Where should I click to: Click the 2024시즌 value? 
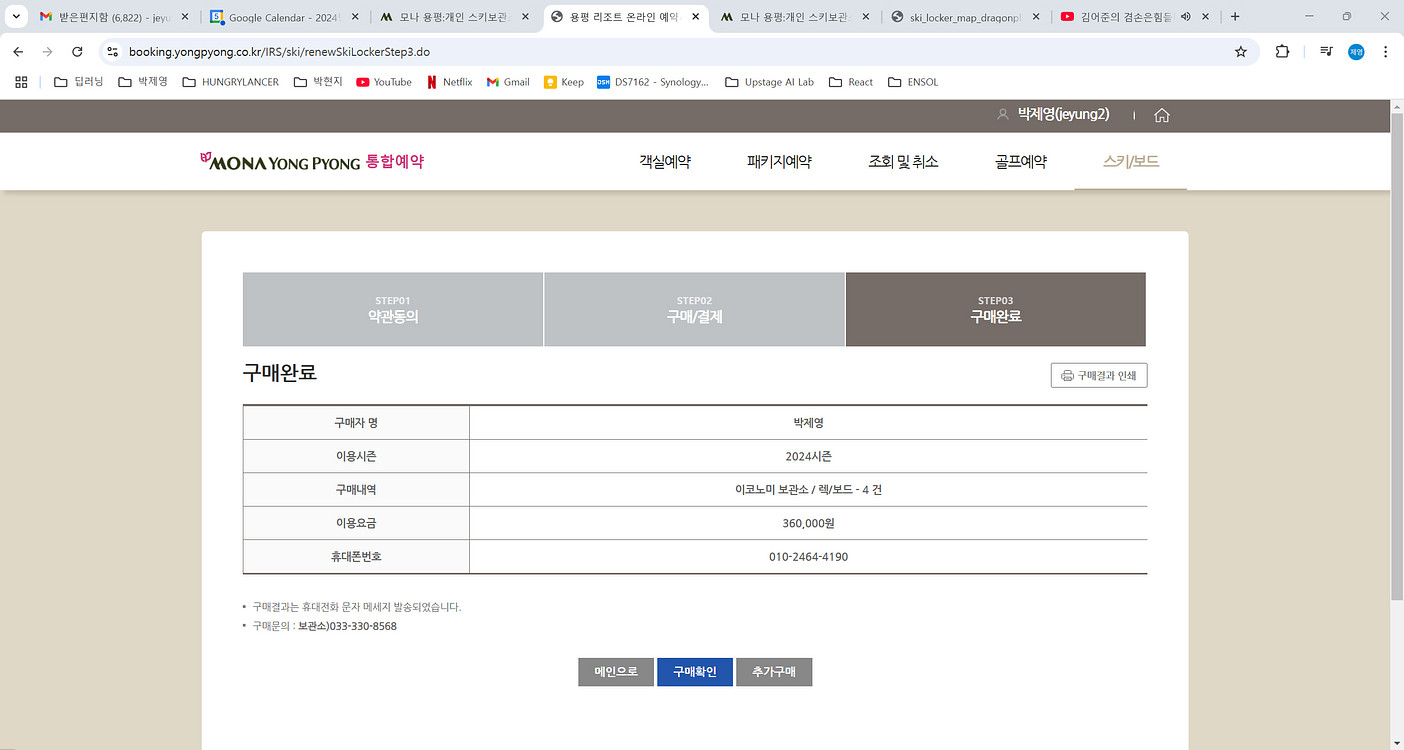pyautogui.click(x=808, y=456)
